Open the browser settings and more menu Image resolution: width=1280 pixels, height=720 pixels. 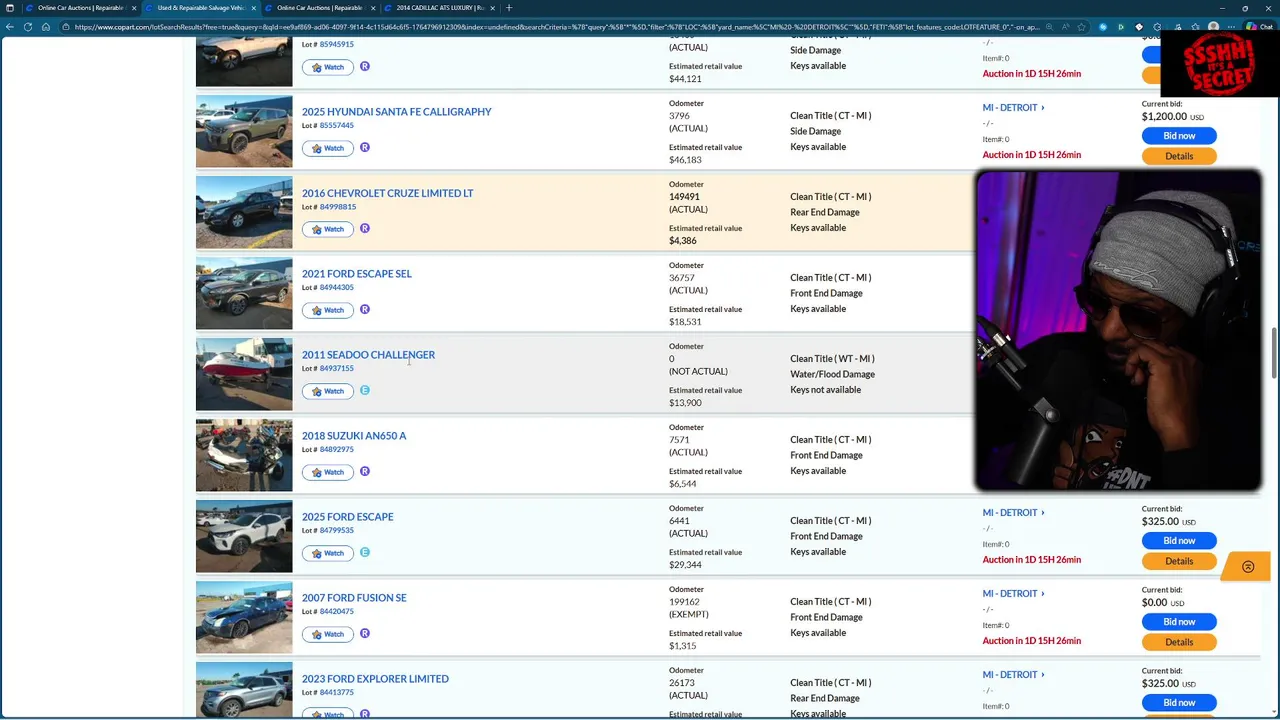tap(1232, 27)
